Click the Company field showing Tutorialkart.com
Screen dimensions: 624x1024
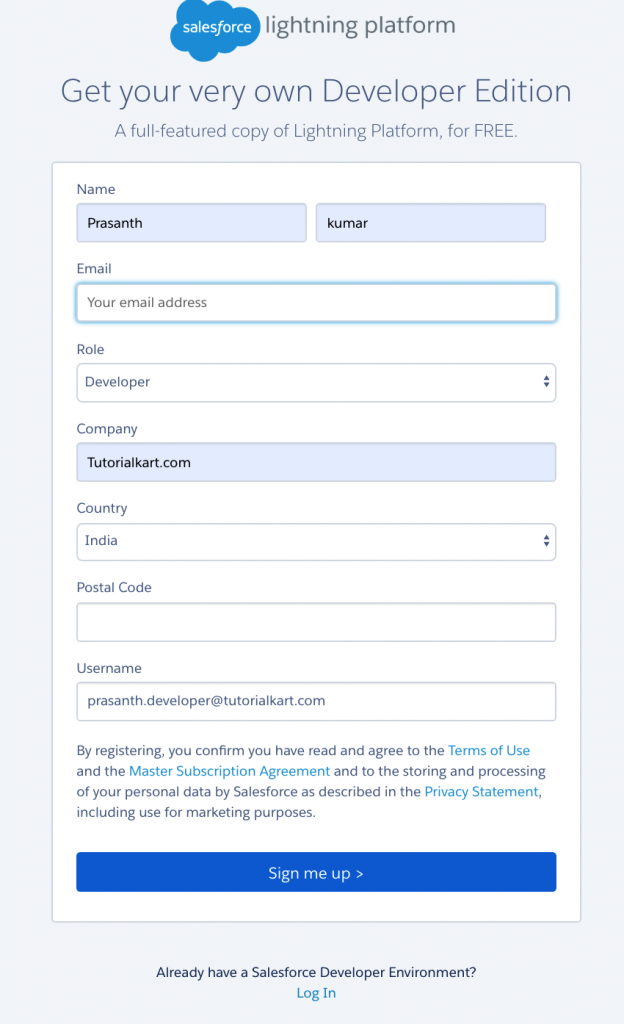(x=316, y=462)
